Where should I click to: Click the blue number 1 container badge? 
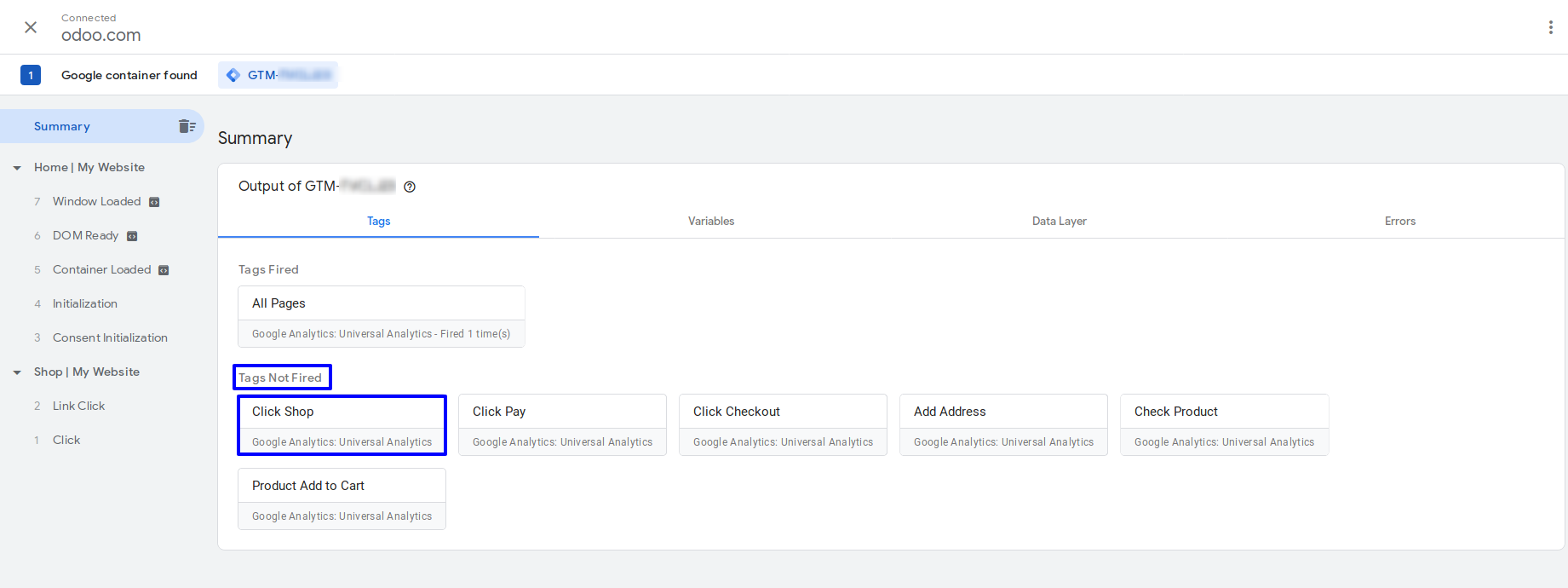pyautogui.click(x=31, y=75)
